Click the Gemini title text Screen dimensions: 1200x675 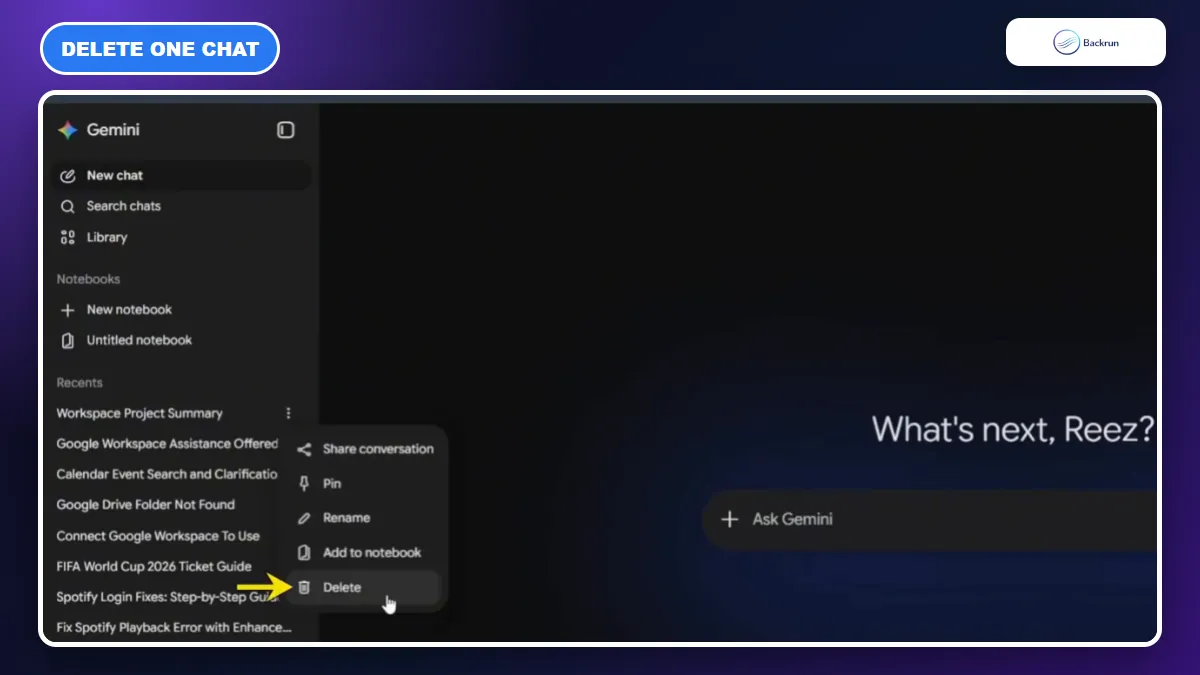pyautogui.click(x=113, y=130)
